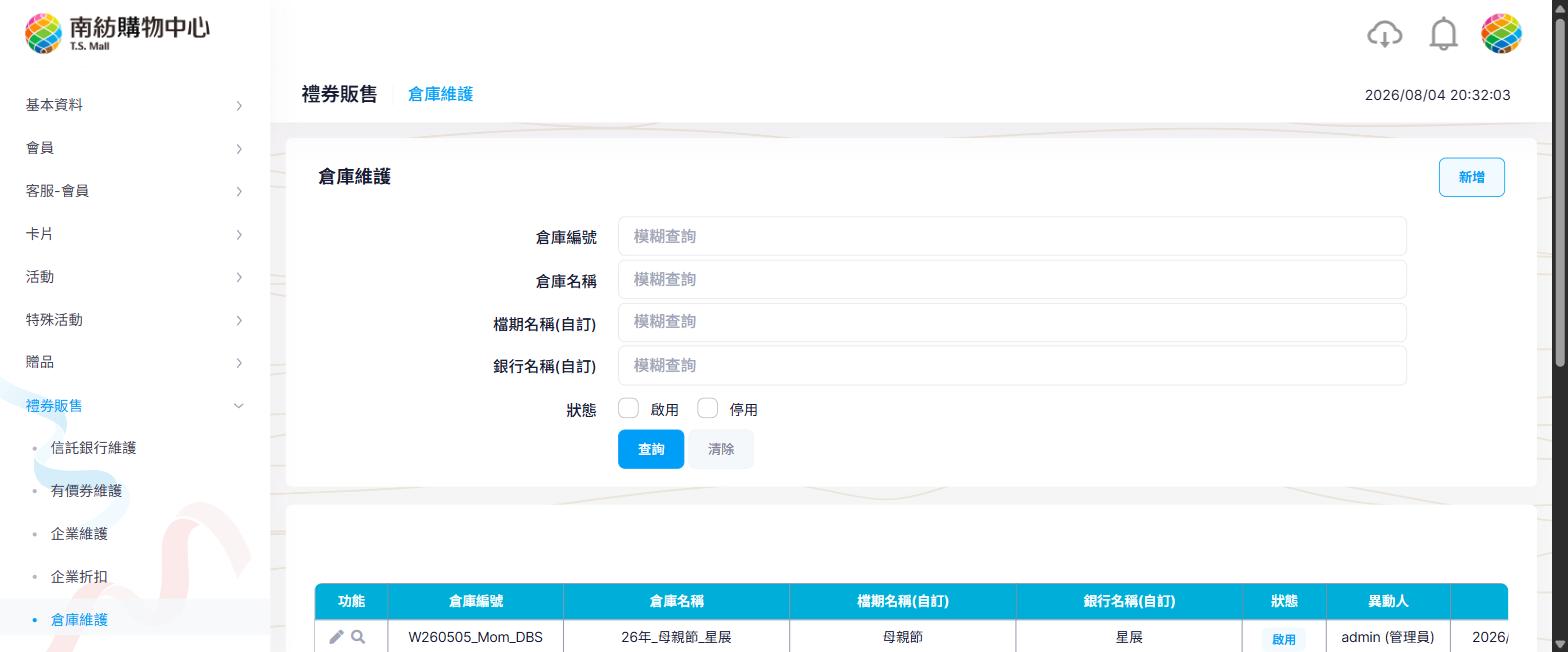Click the 功能 column header
Image resolution: width=1568 pixels, height=652 pixels.
coord(351,601)
